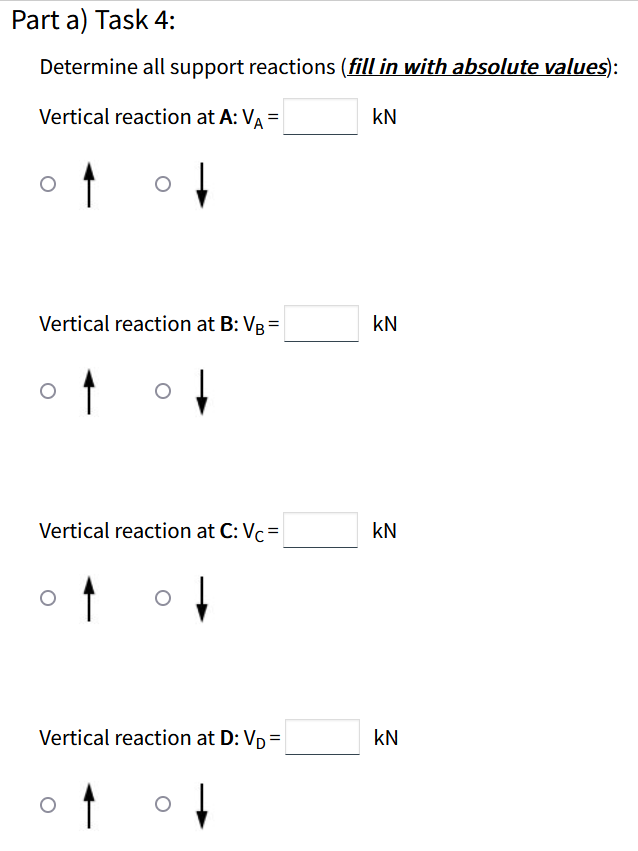638x851 pixels.
Task: Select the upward arrow for reaction at C
Action: coord(88,598)
